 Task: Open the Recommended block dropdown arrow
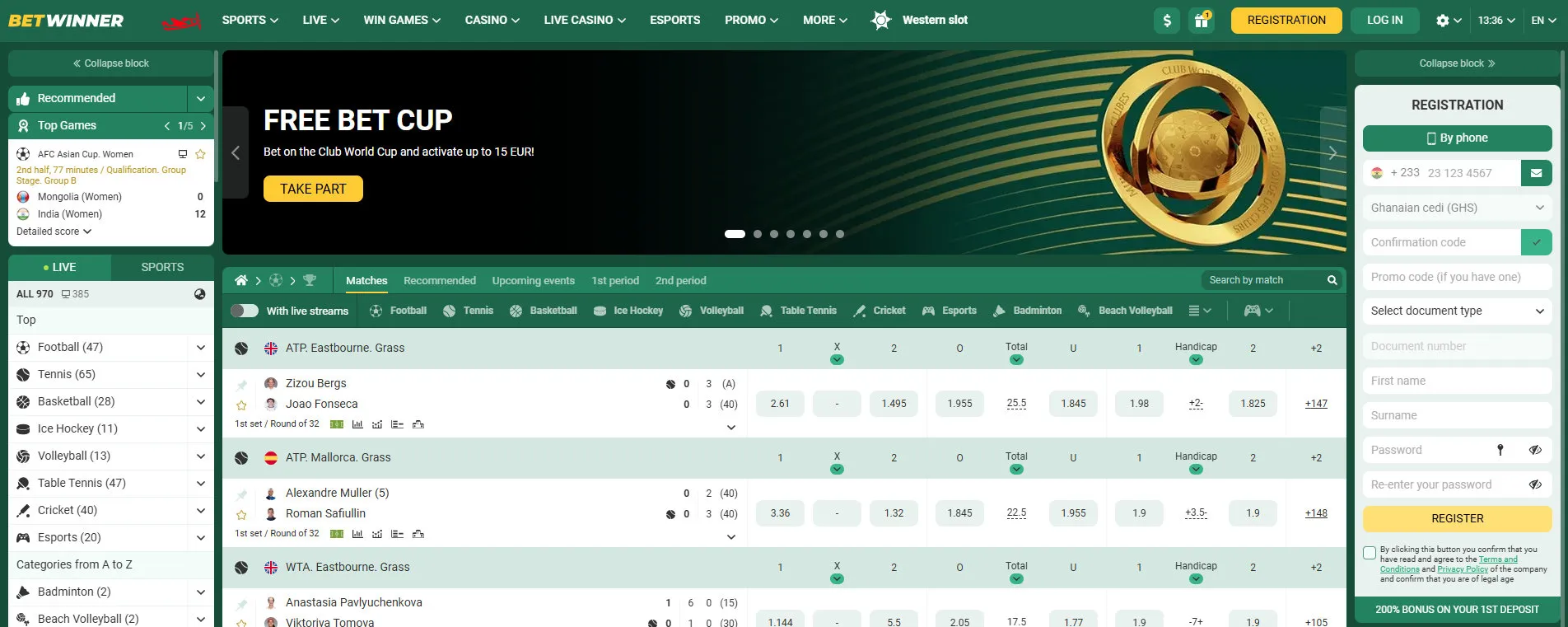(x=200, y=99)
